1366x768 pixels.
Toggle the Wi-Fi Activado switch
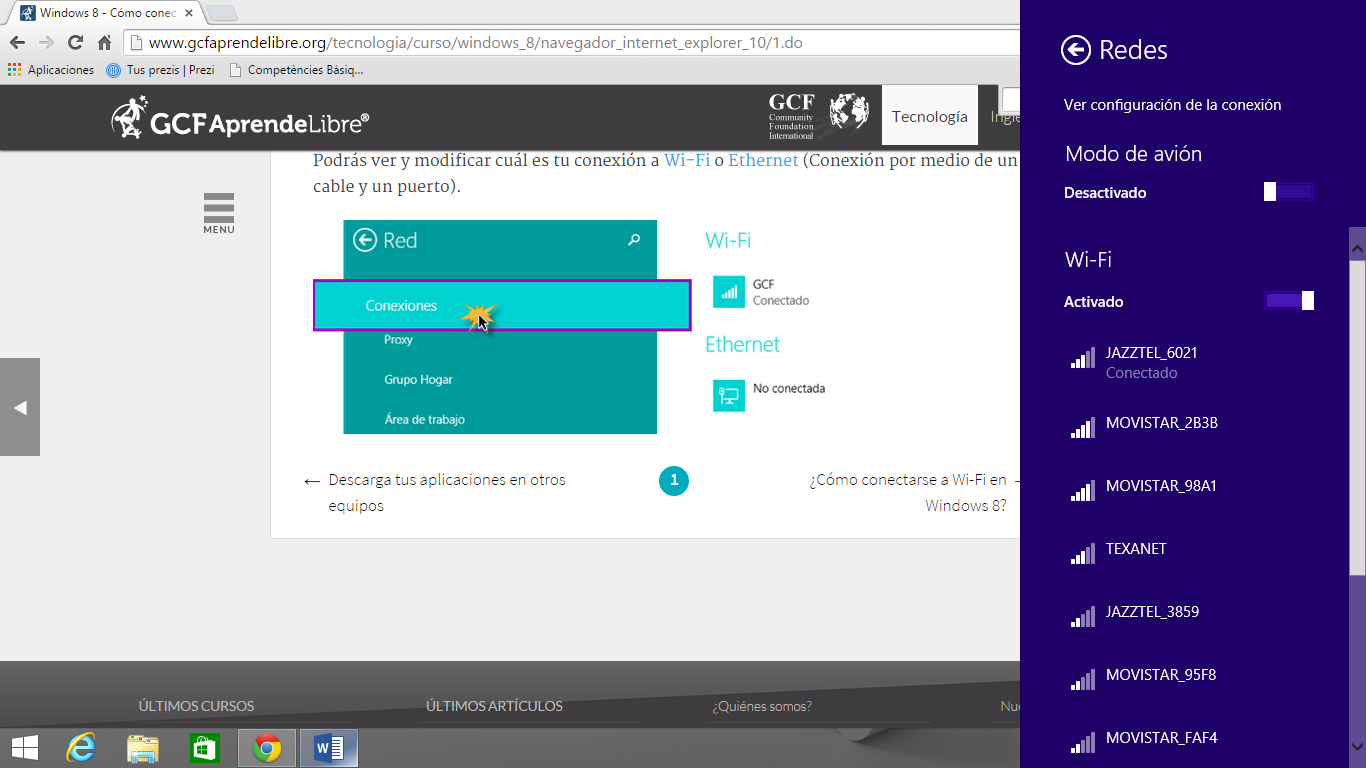pyautogui.click(x=1289, y=301)
